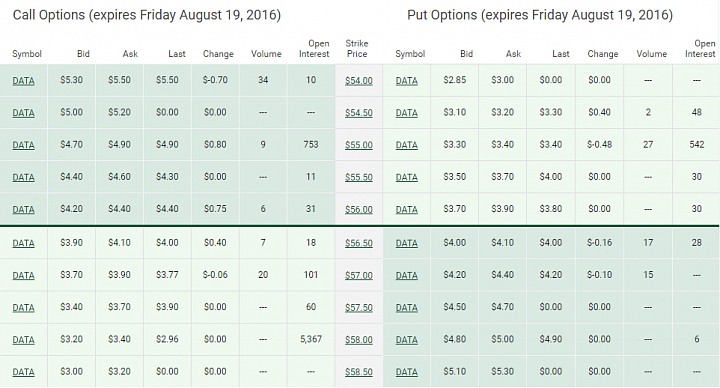This screenshot has height=388, width=720.
Task: Open the DATA put symbol with $2.85 bid
Action: pos(406,81)
